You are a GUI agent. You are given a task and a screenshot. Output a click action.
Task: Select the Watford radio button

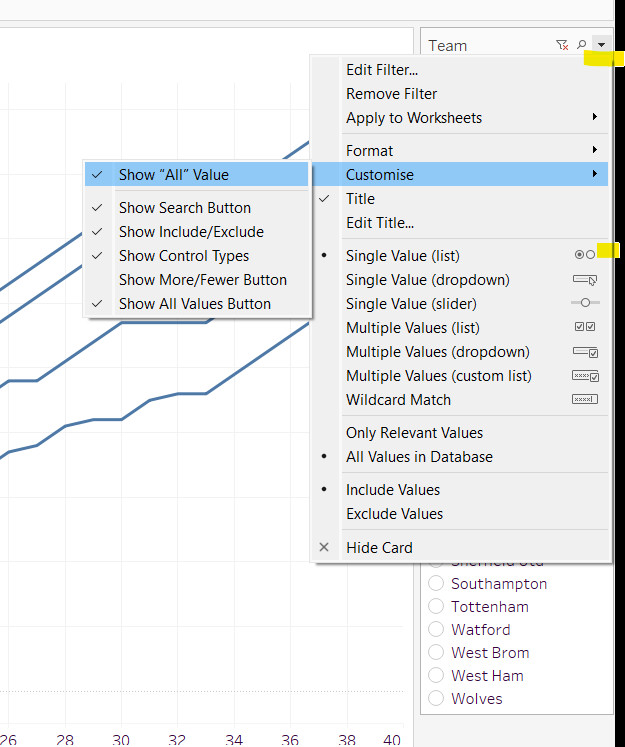point(436,629)
